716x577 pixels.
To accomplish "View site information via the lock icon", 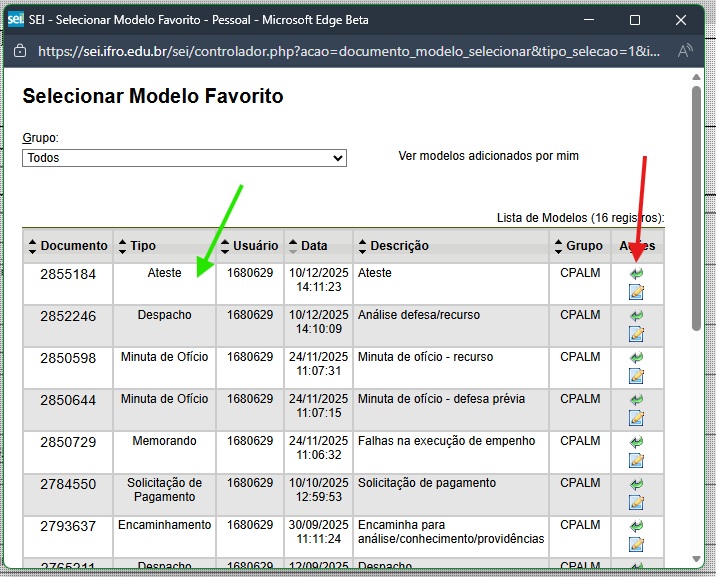I will point(20,51).
